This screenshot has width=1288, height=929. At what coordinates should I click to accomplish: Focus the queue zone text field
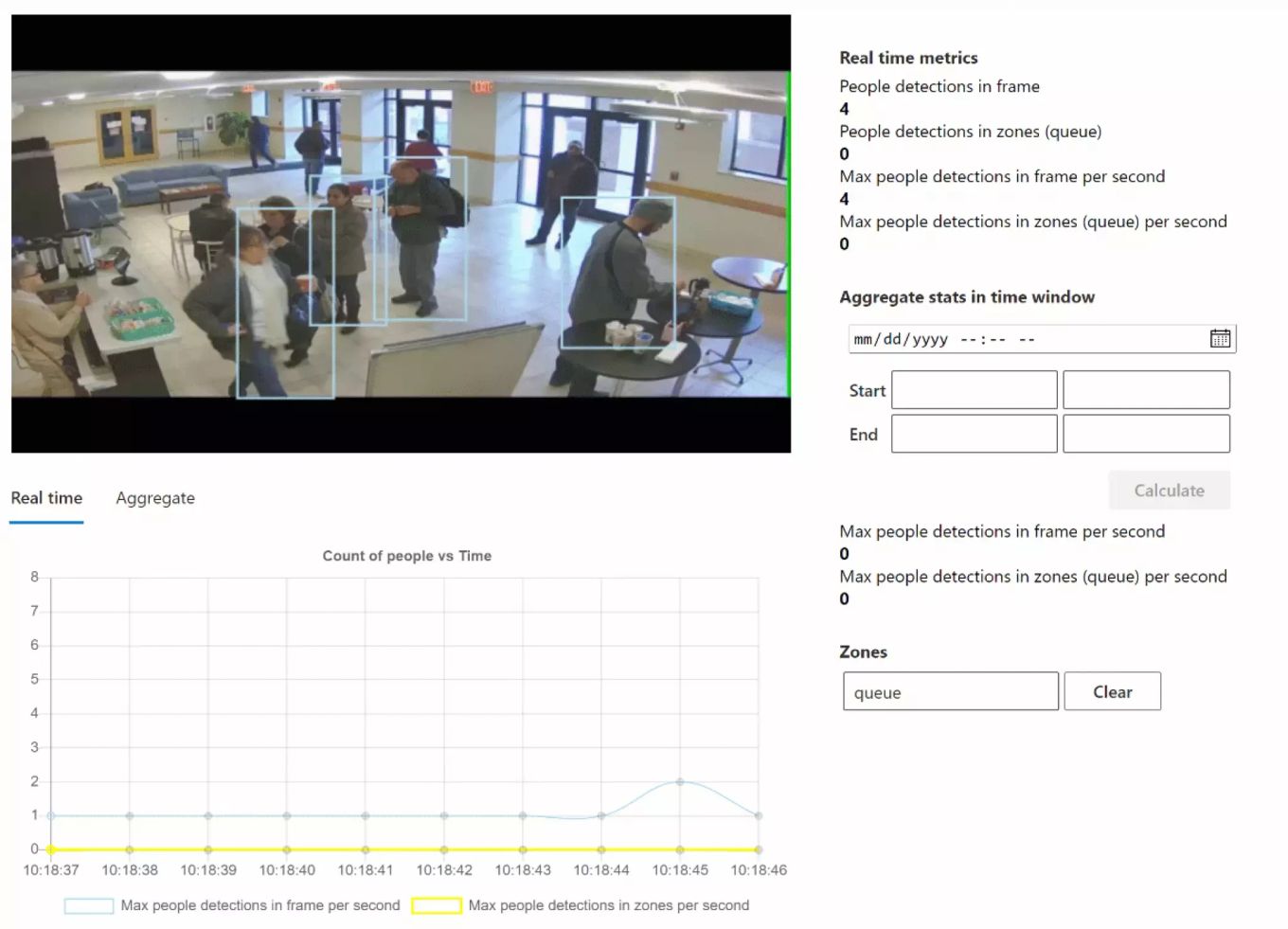[x=950, y=692]
